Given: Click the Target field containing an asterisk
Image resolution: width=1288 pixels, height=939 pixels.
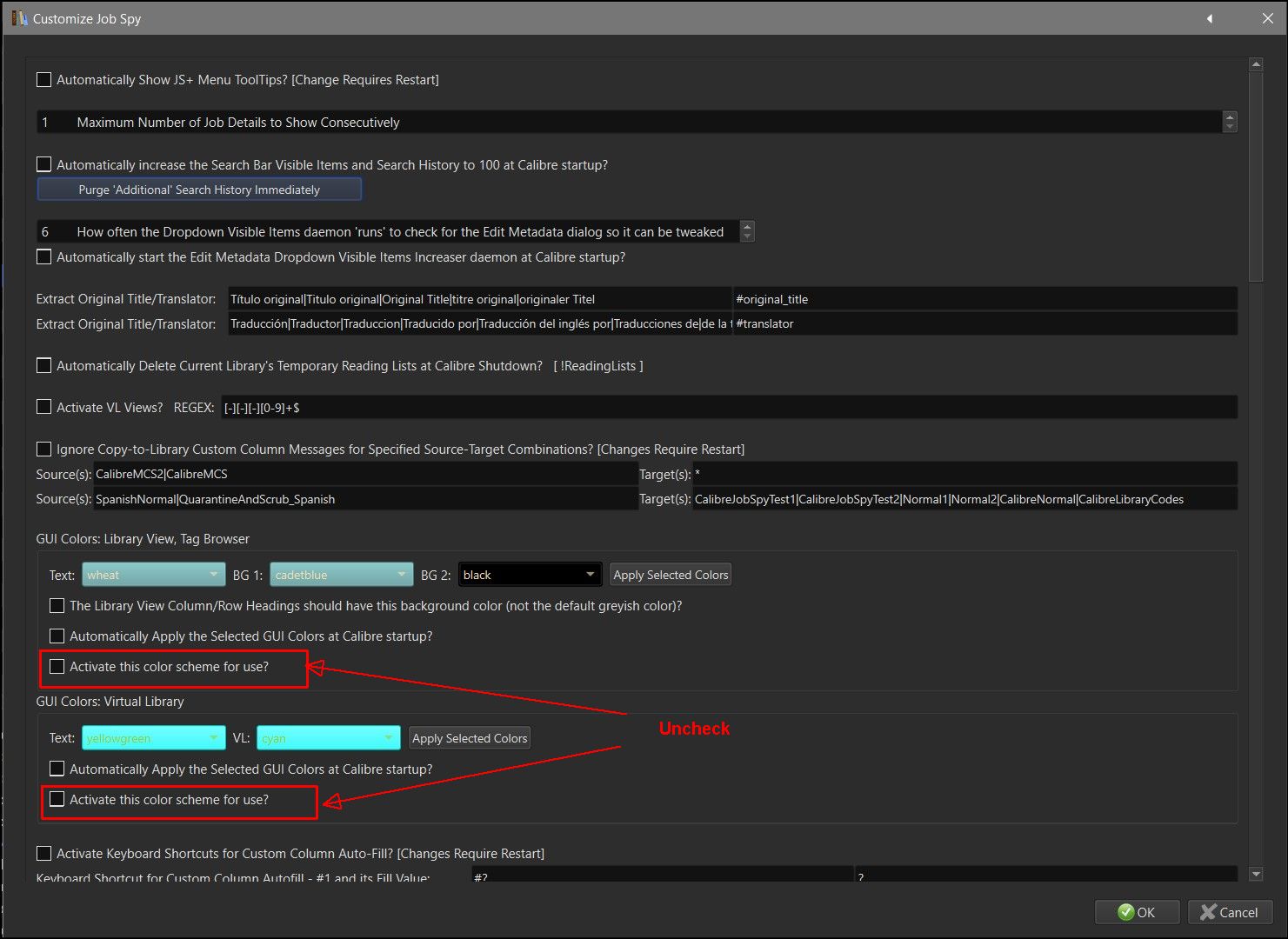Looking at the screenshot, I should pos(965,474).
